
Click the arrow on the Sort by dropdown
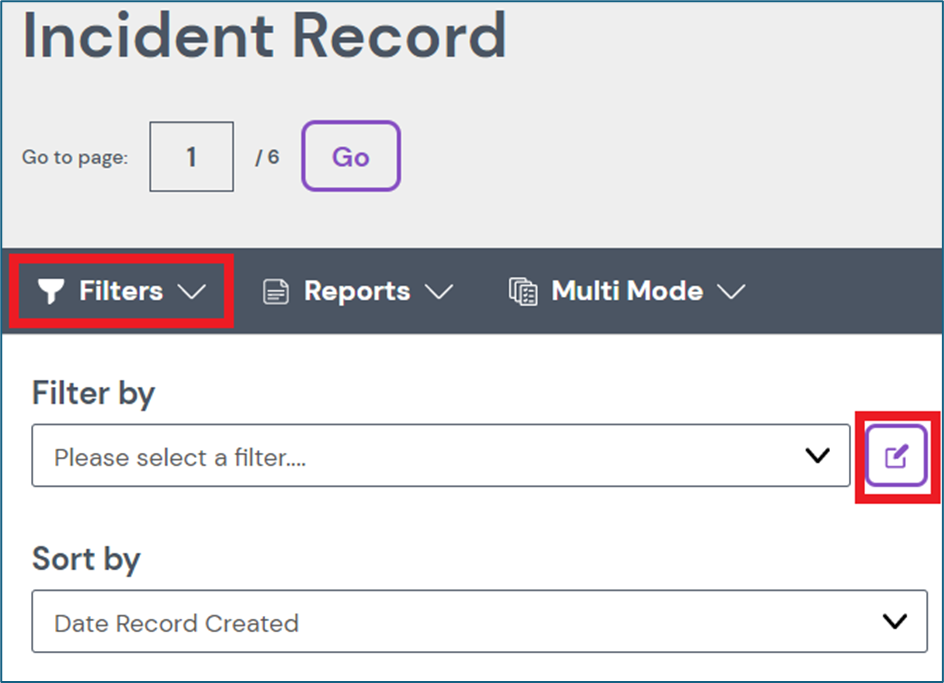[x=894, y=622]
